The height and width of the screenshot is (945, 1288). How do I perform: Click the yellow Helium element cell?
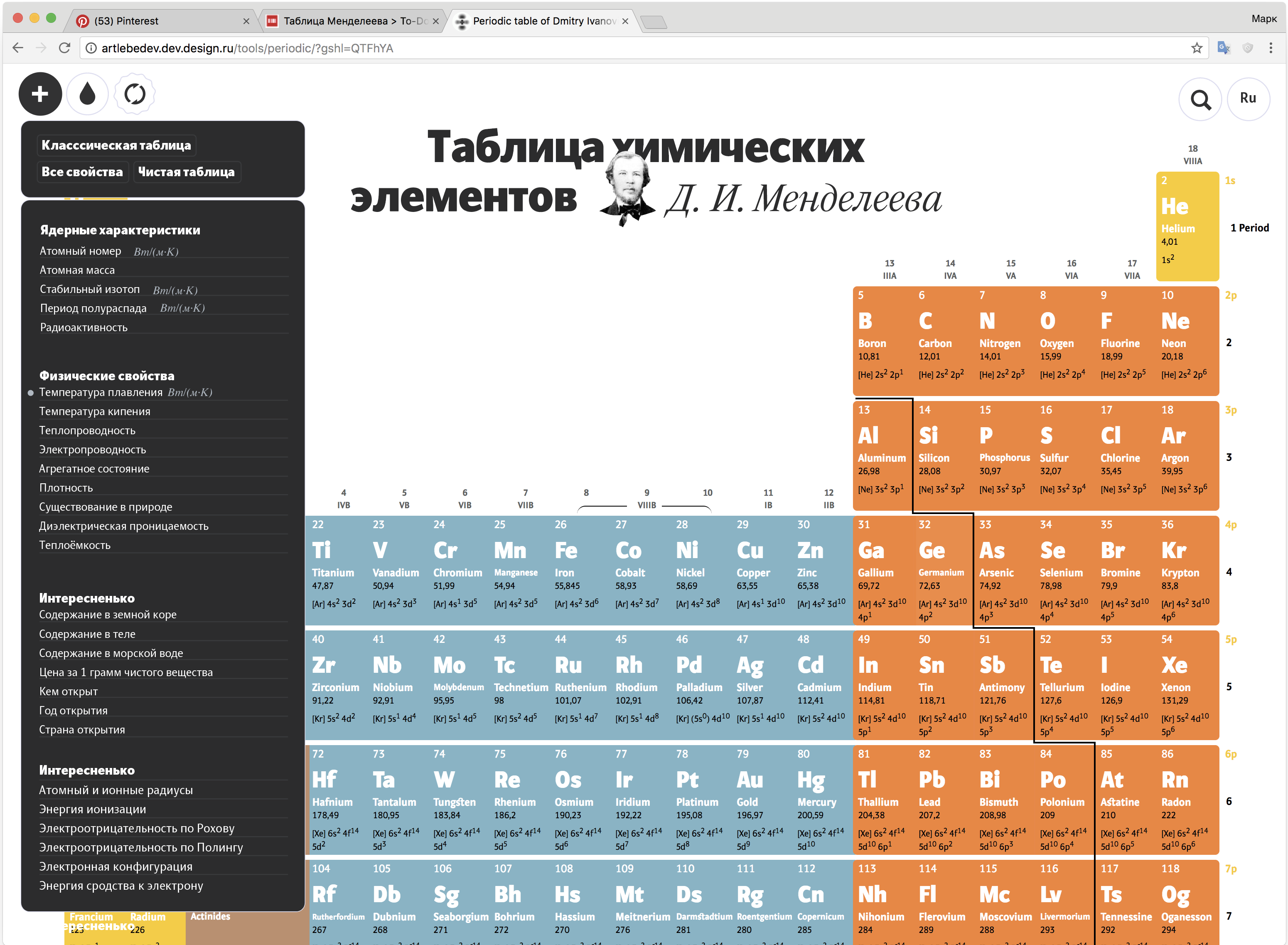[1187, 226]
